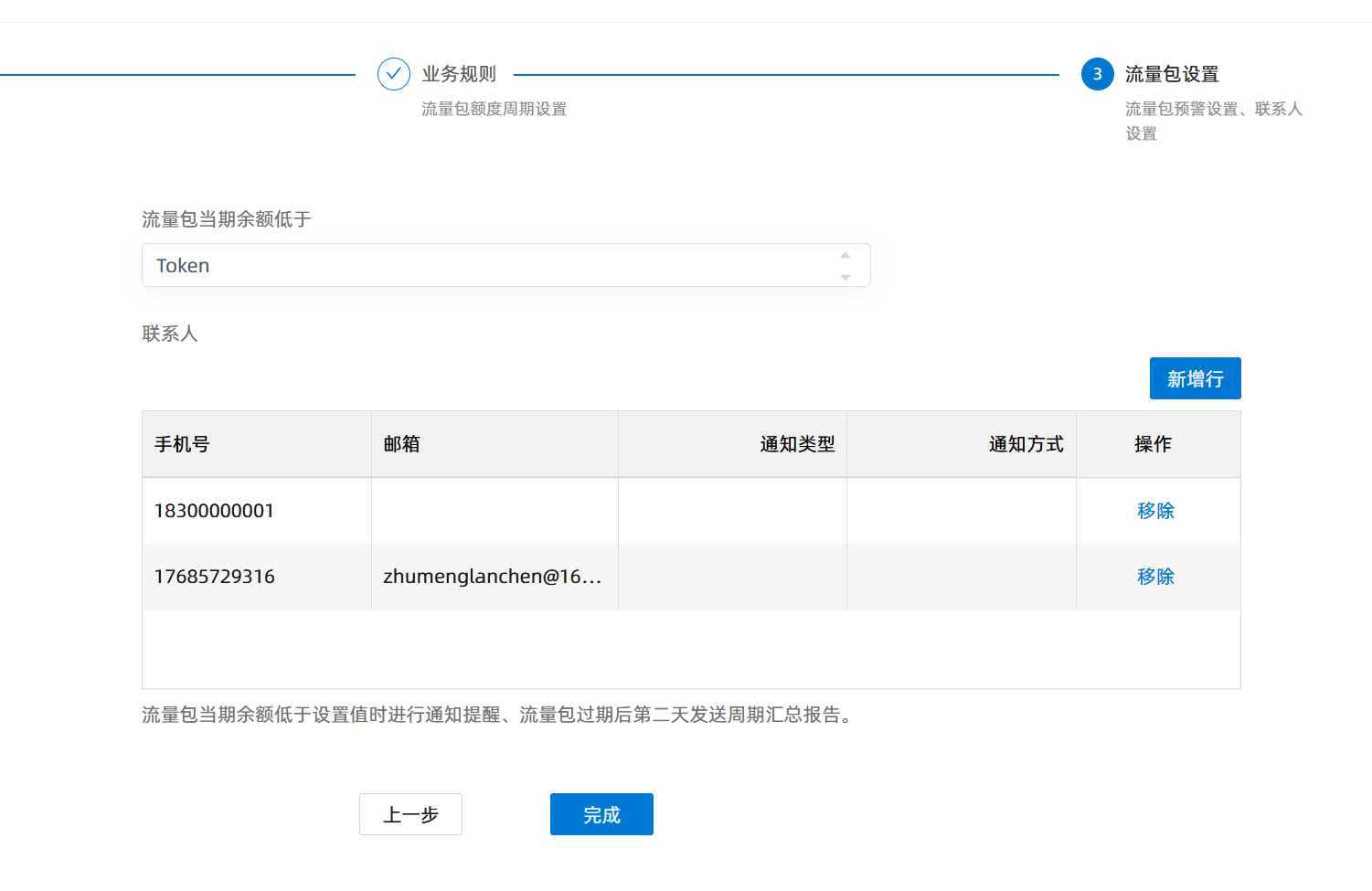Edit the phone cell 18300000001
The height and width of the screenshot is (891, 1372).
pyautogui.click(x=256, y=511)
